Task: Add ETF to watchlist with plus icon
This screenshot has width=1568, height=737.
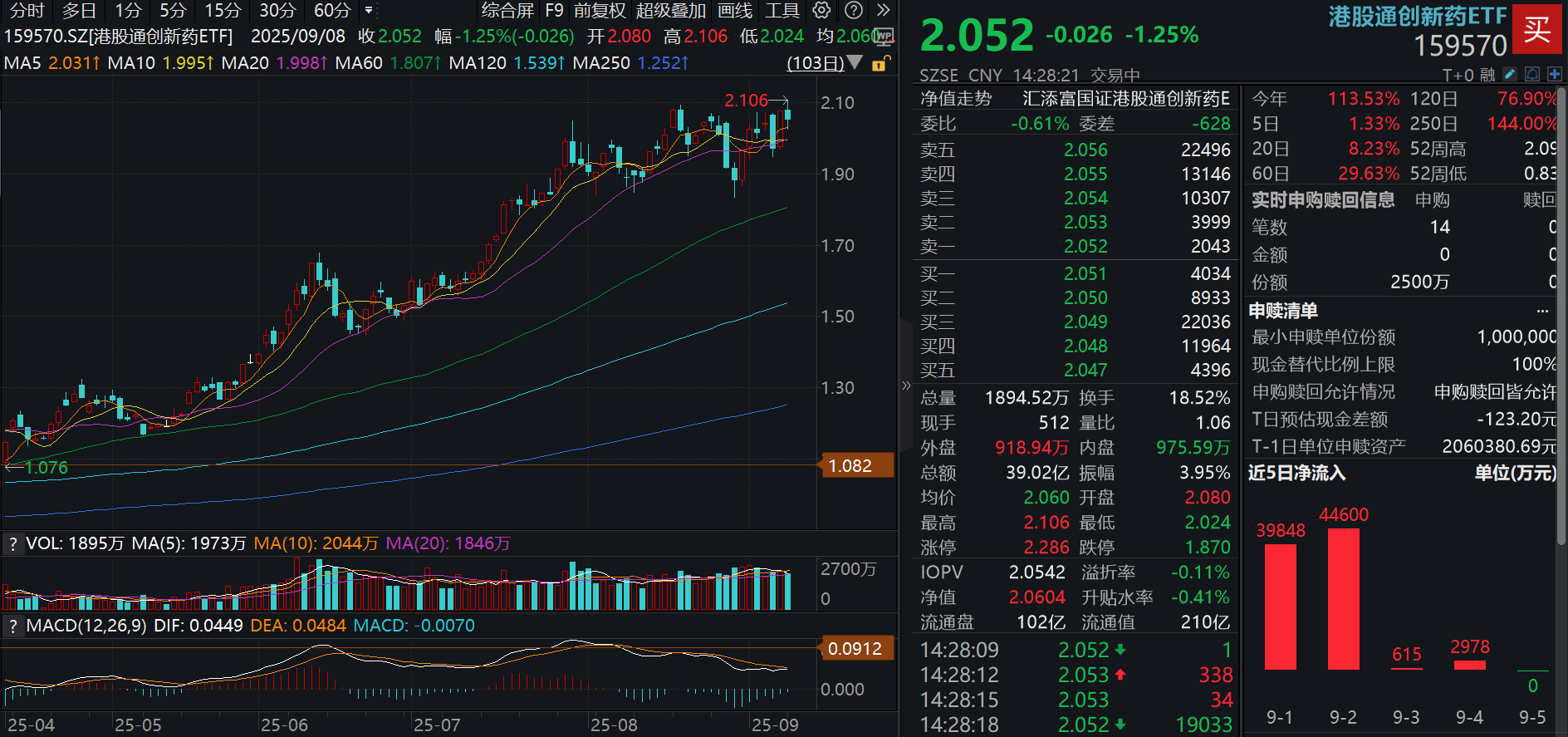Action: pyautogui.click(x=1554, y=74)
